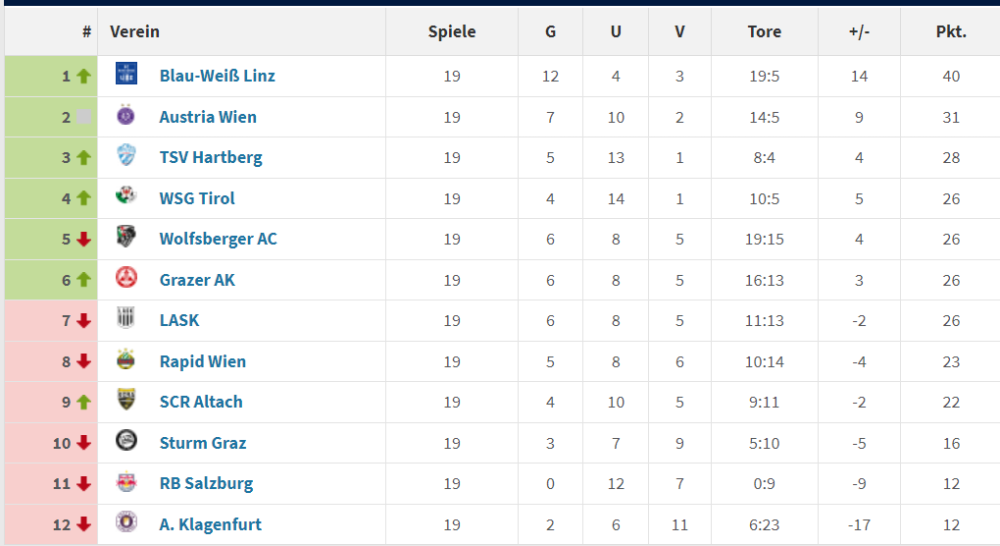Click the LASK club crest
This screenshot has height=546, width=1000.
pos(126,319)
